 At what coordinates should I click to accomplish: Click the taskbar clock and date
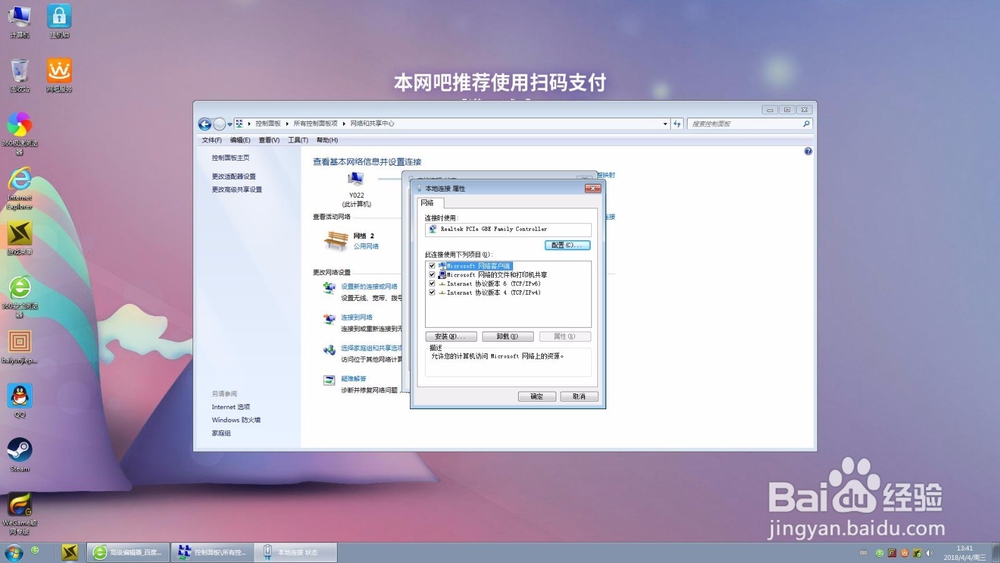(x=965, y=553)
